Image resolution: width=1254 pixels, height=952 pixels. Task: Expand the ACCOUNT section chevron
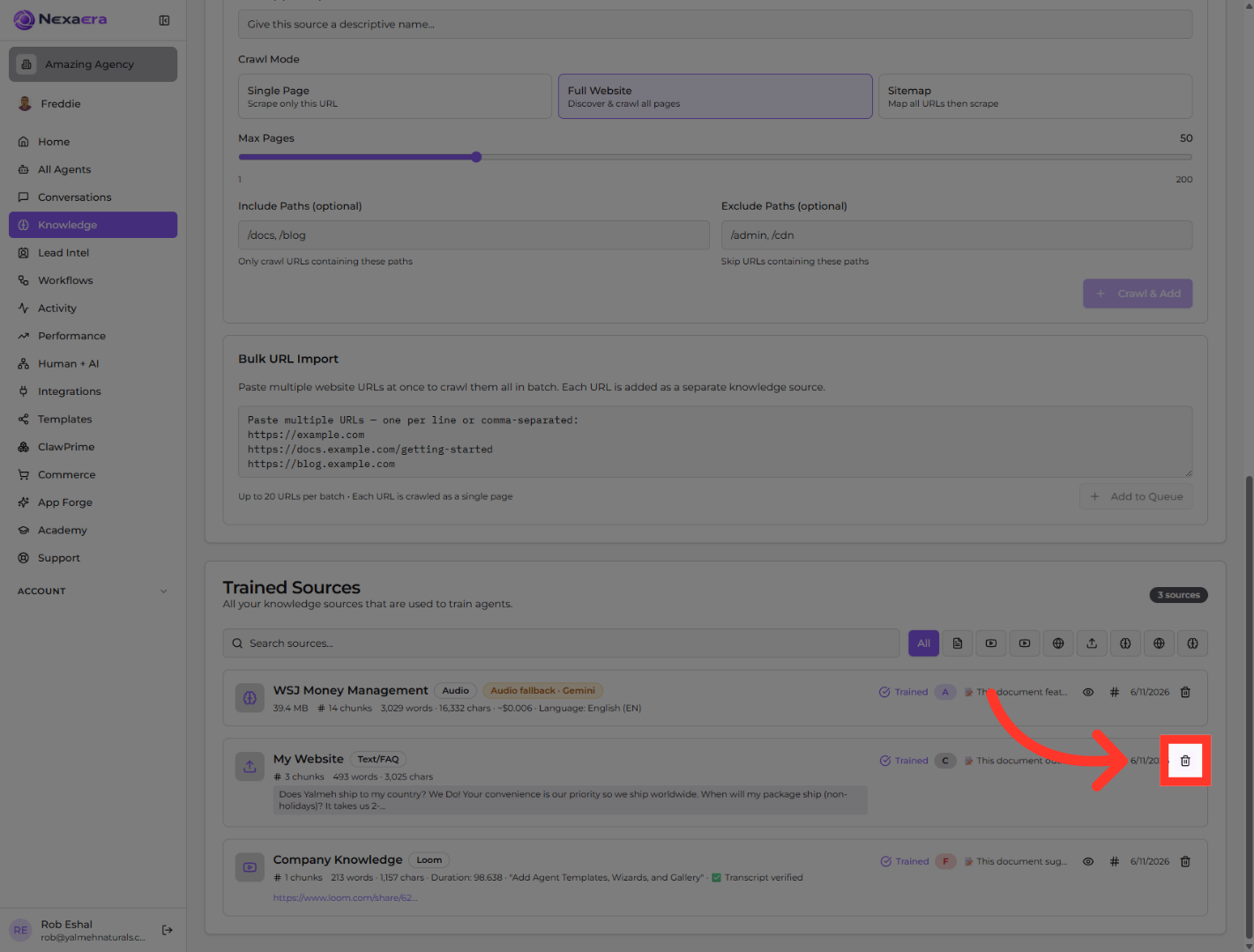pyautogui.click(x=163, y=591)
